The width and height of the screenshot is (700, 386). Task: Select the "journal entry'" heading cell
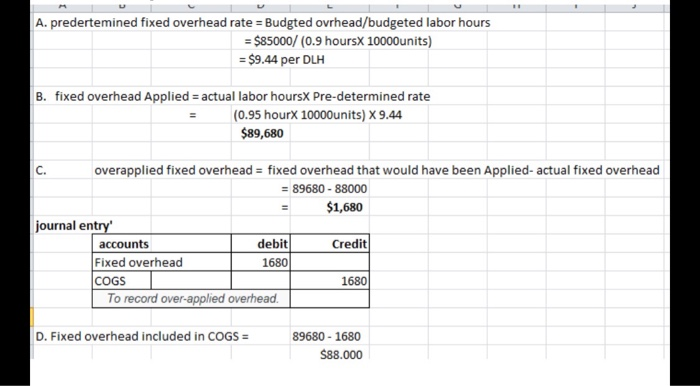(74, 225)
